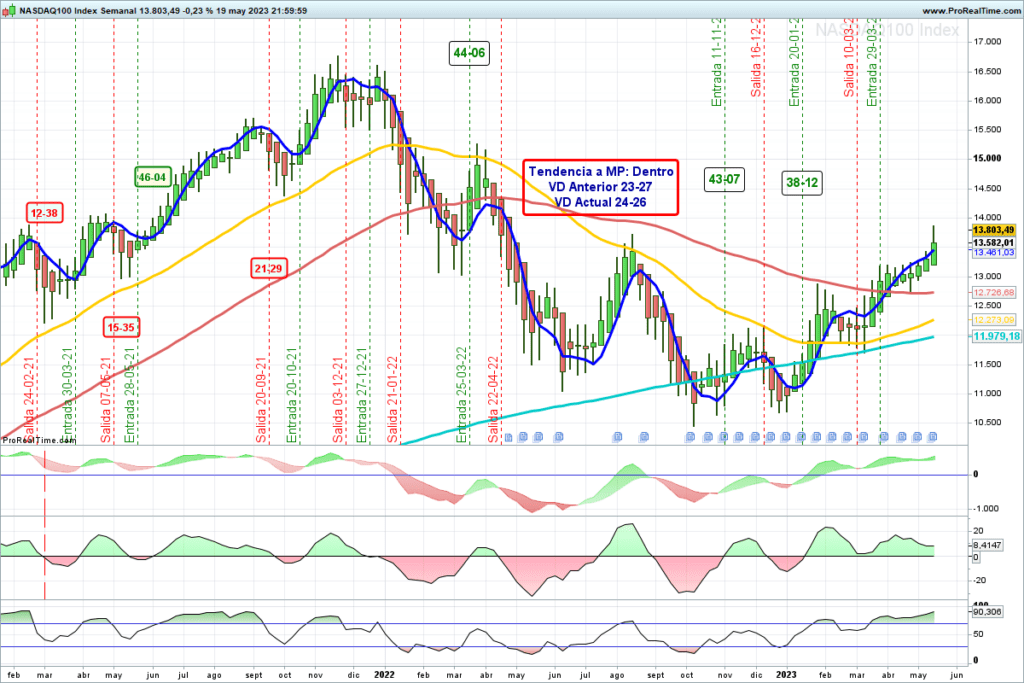Screen dimensions: 1024x683
Task: Click the oscillator value label 8,4147
Action: (987, 545)
